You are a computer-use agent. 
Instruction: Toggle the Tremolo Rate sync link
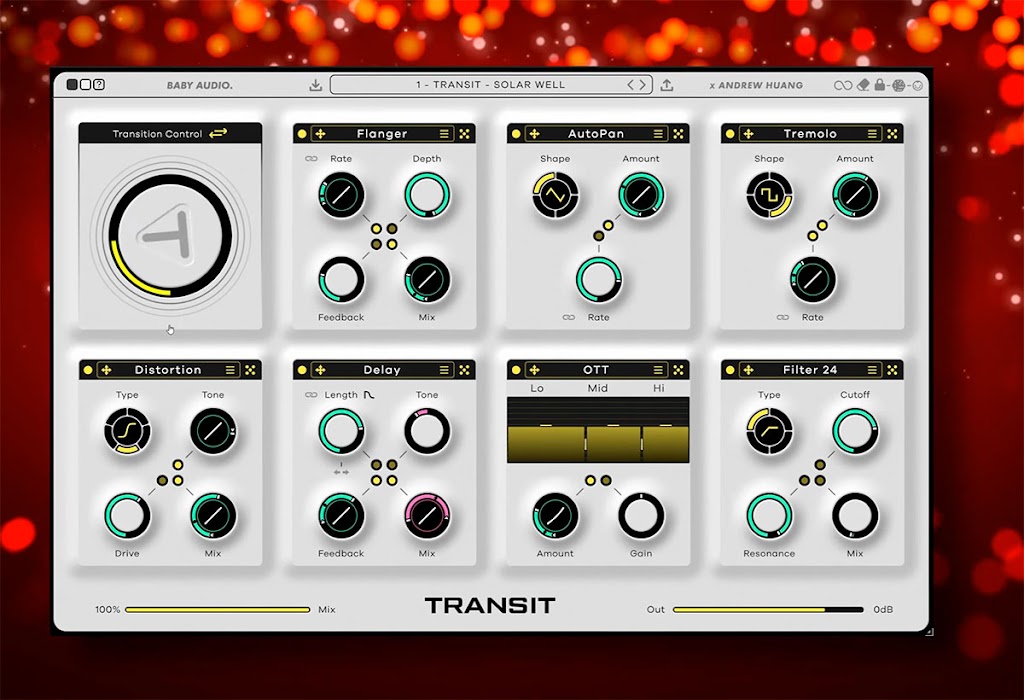[x=782, y=317]
